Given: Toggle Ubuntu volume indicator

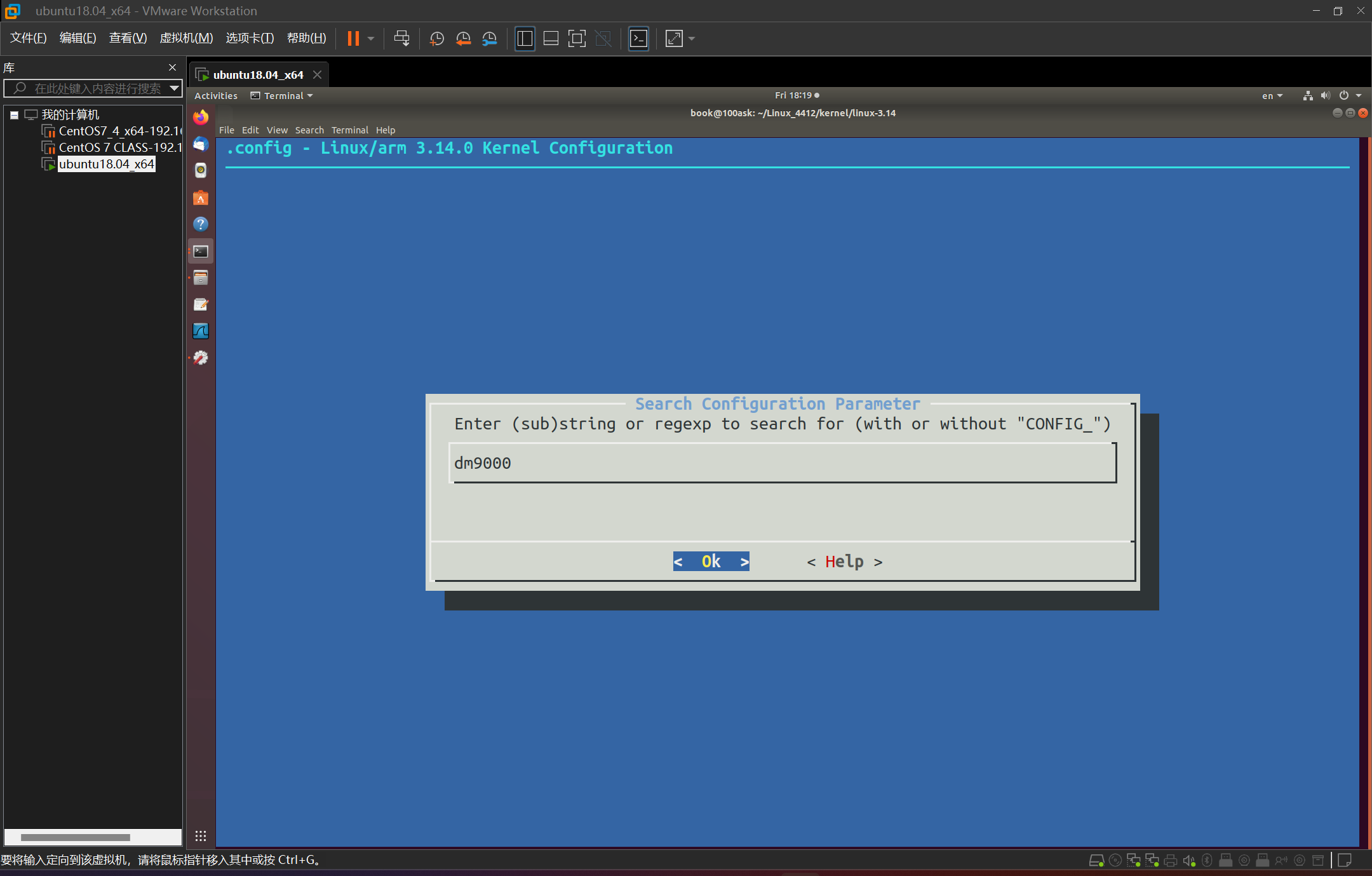Looking at the screenshot, I should click(1325, 95).
